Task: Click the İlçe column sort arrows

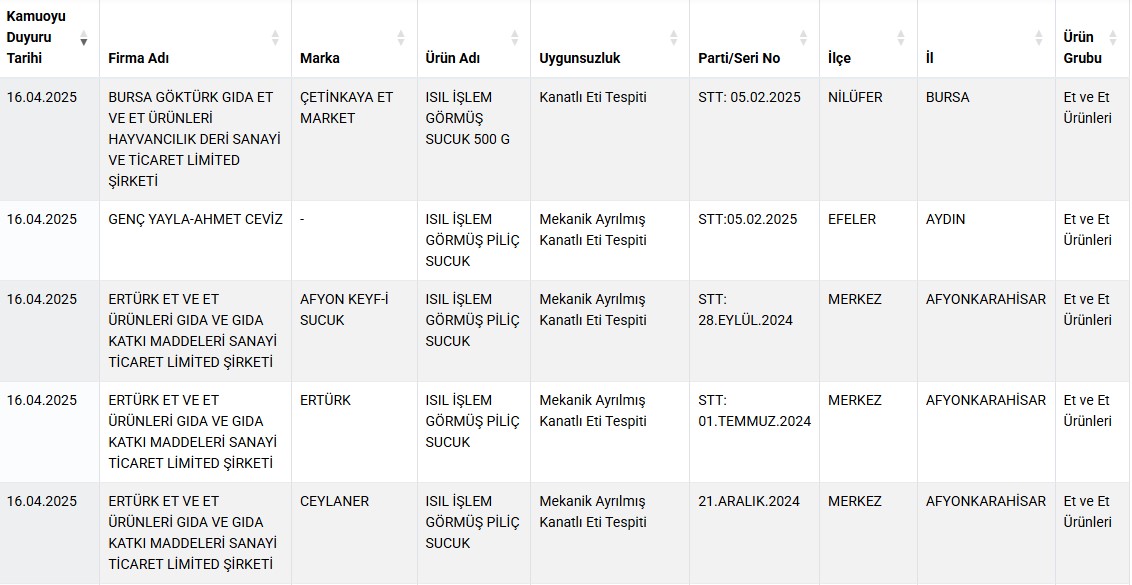Action: point(901,38)
